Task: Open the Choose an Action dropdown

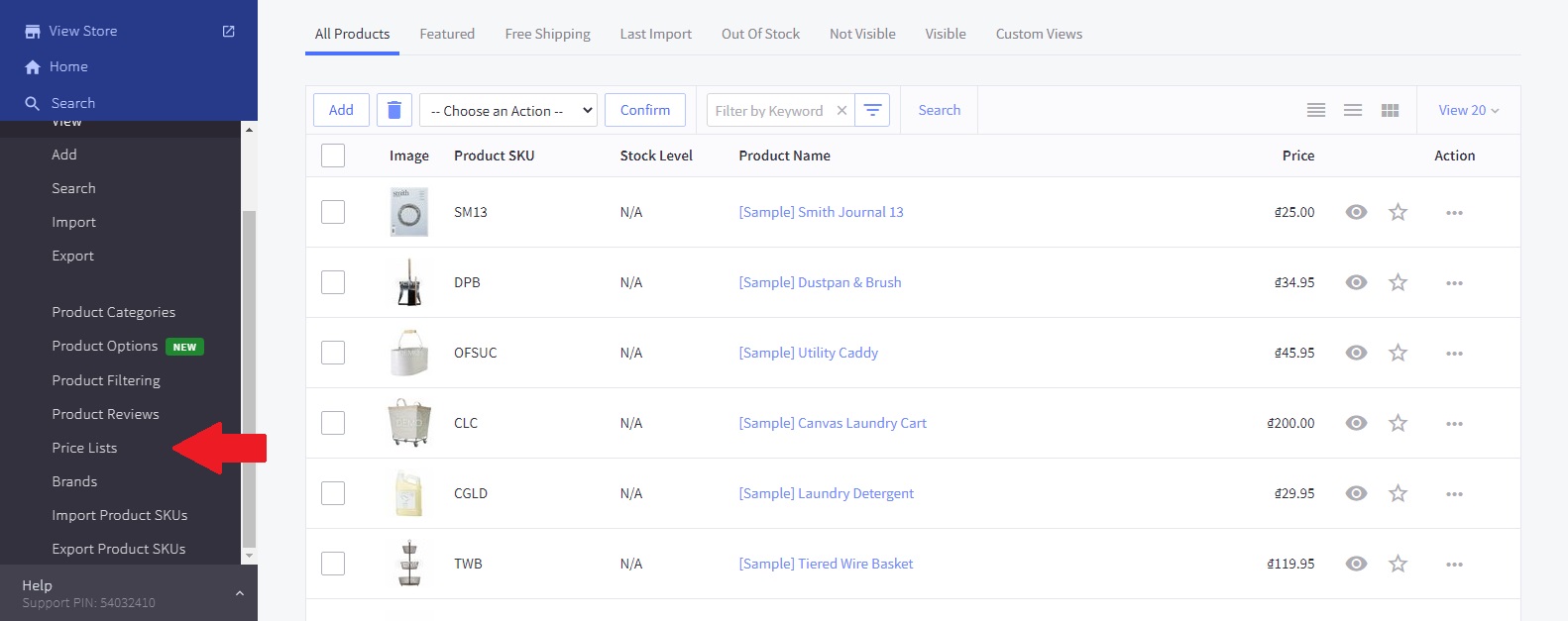Action: 508,110
